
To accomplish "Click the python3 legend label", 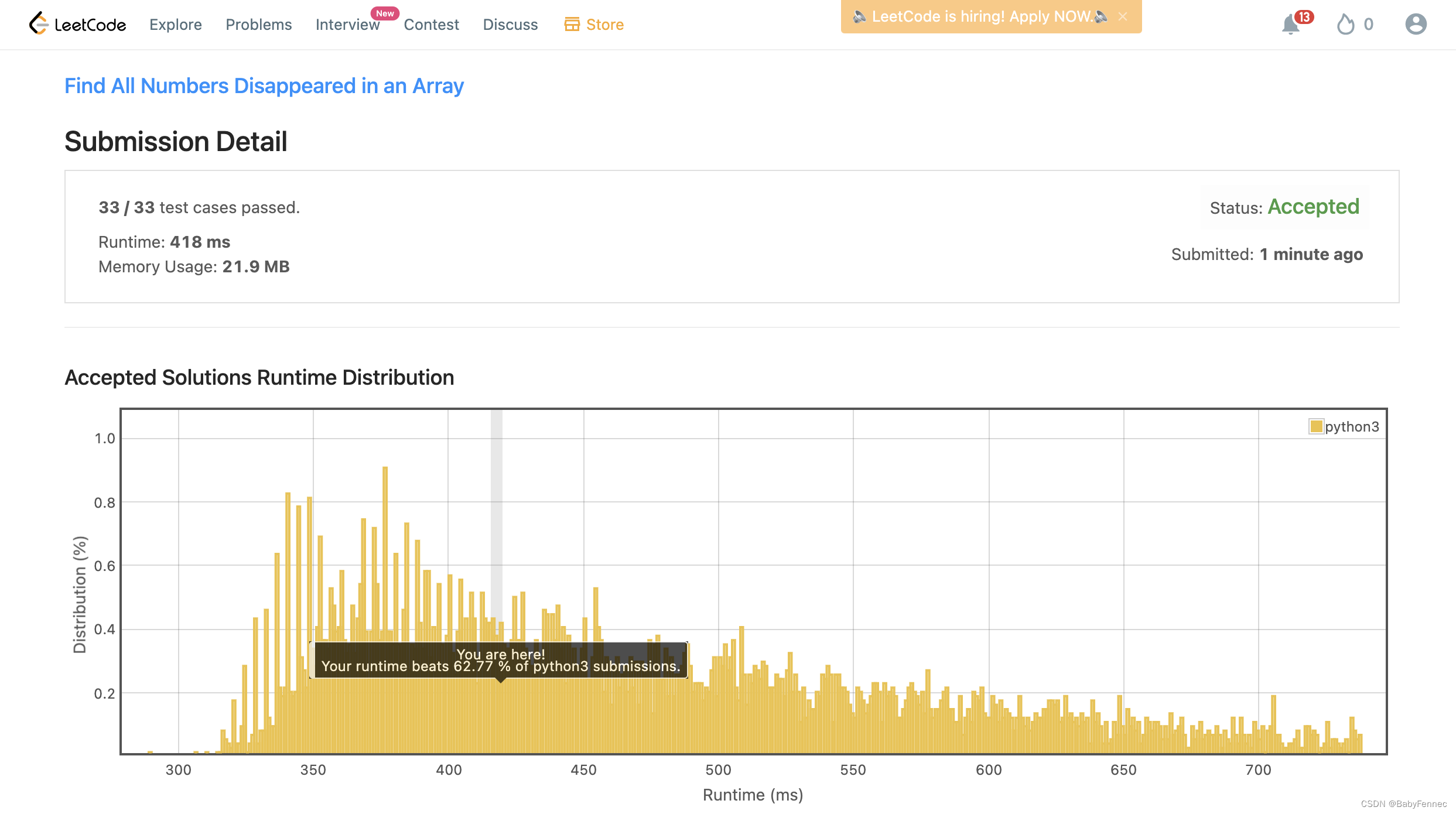I will click(1352, 426).
